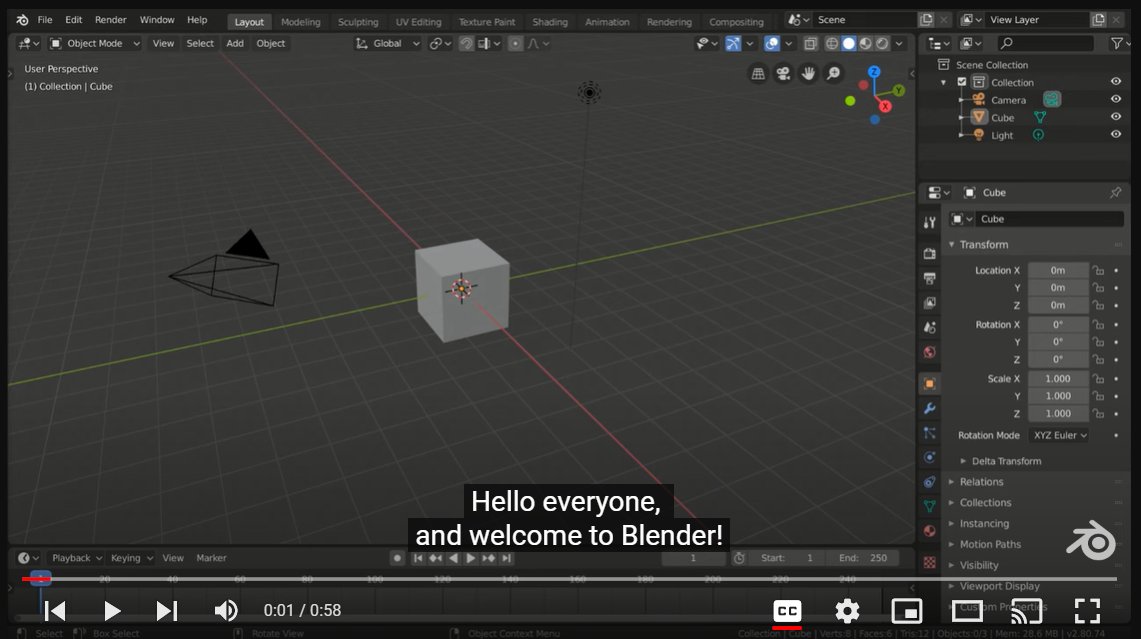Image resolution: width=1141 pixels, height=639 pixels.
Task: Click the red X axis on navigation gizmo
Action: (x=885, y=106)
